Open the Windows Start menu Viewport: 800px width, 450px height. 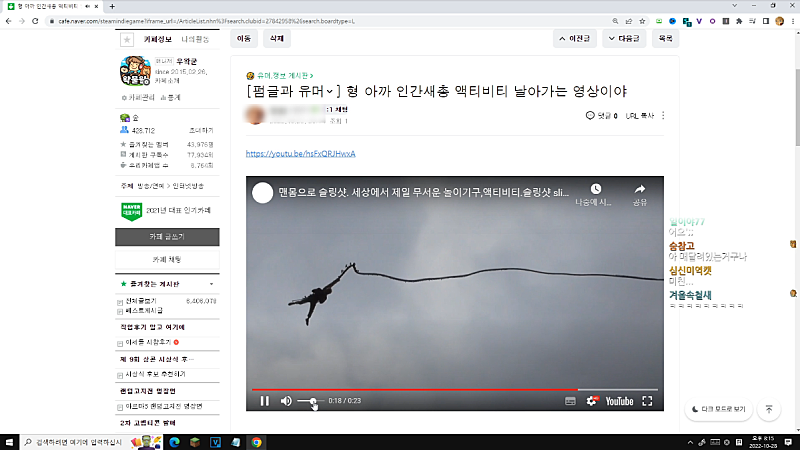click(x=9, y=442)
